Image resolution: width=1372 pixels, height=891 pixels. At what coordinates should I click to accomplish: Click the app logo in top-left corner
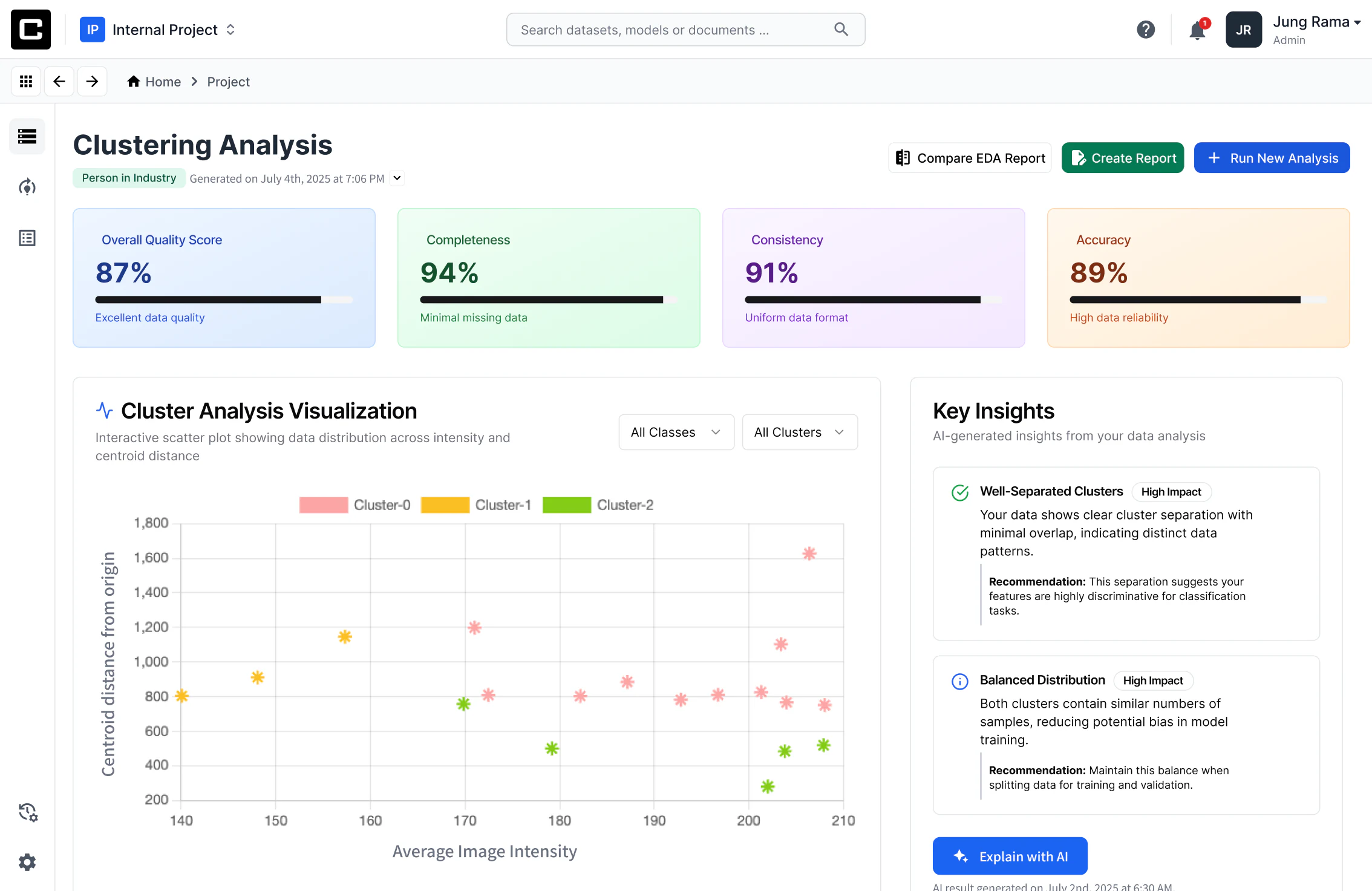pos(31,30)
